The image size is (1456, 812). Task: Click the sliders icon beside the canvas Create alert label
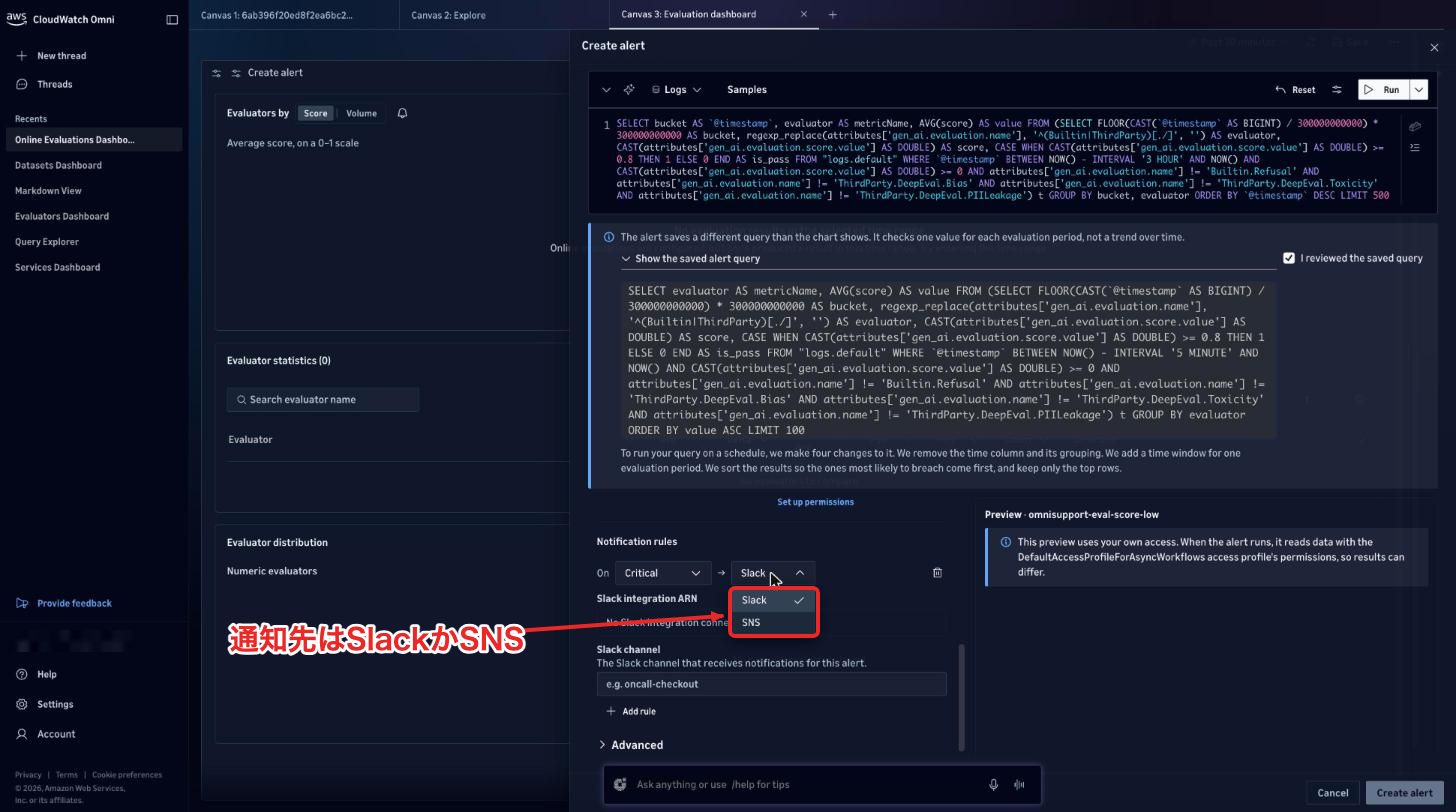(x=236, y=73)
